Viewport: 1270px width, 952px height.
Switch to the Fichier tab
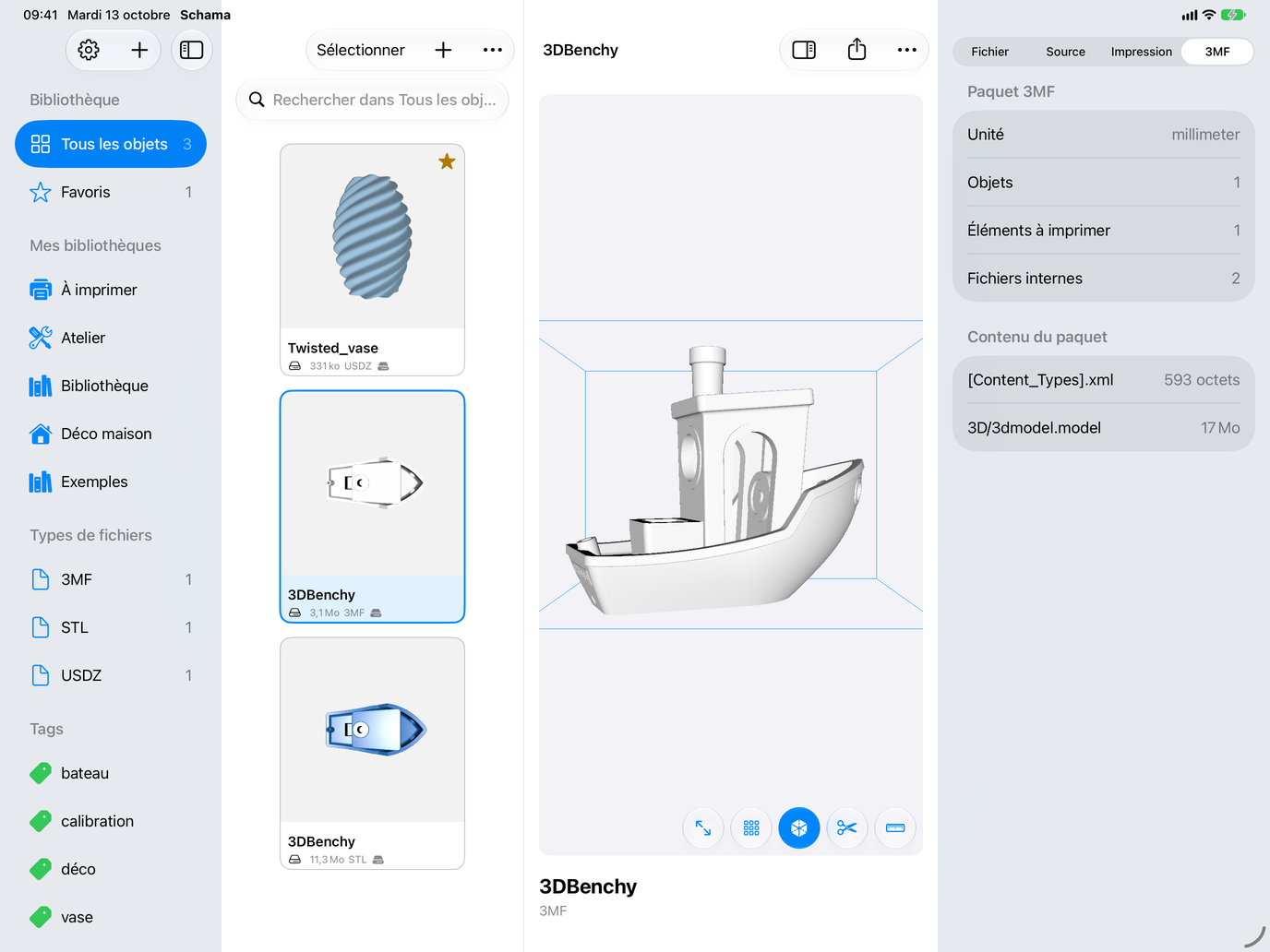(990, 52)
